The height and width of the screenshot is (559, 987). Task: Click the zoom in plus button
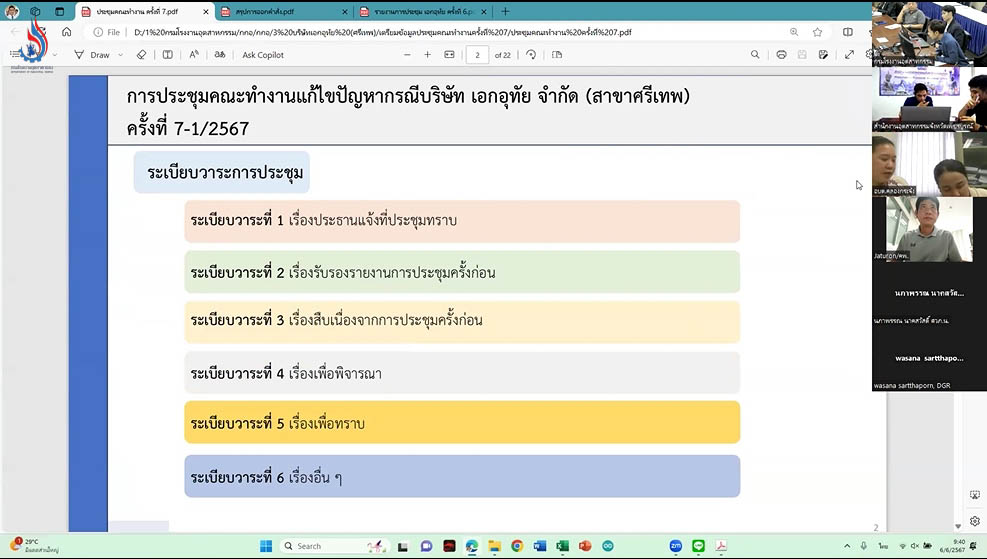point(427,55)
